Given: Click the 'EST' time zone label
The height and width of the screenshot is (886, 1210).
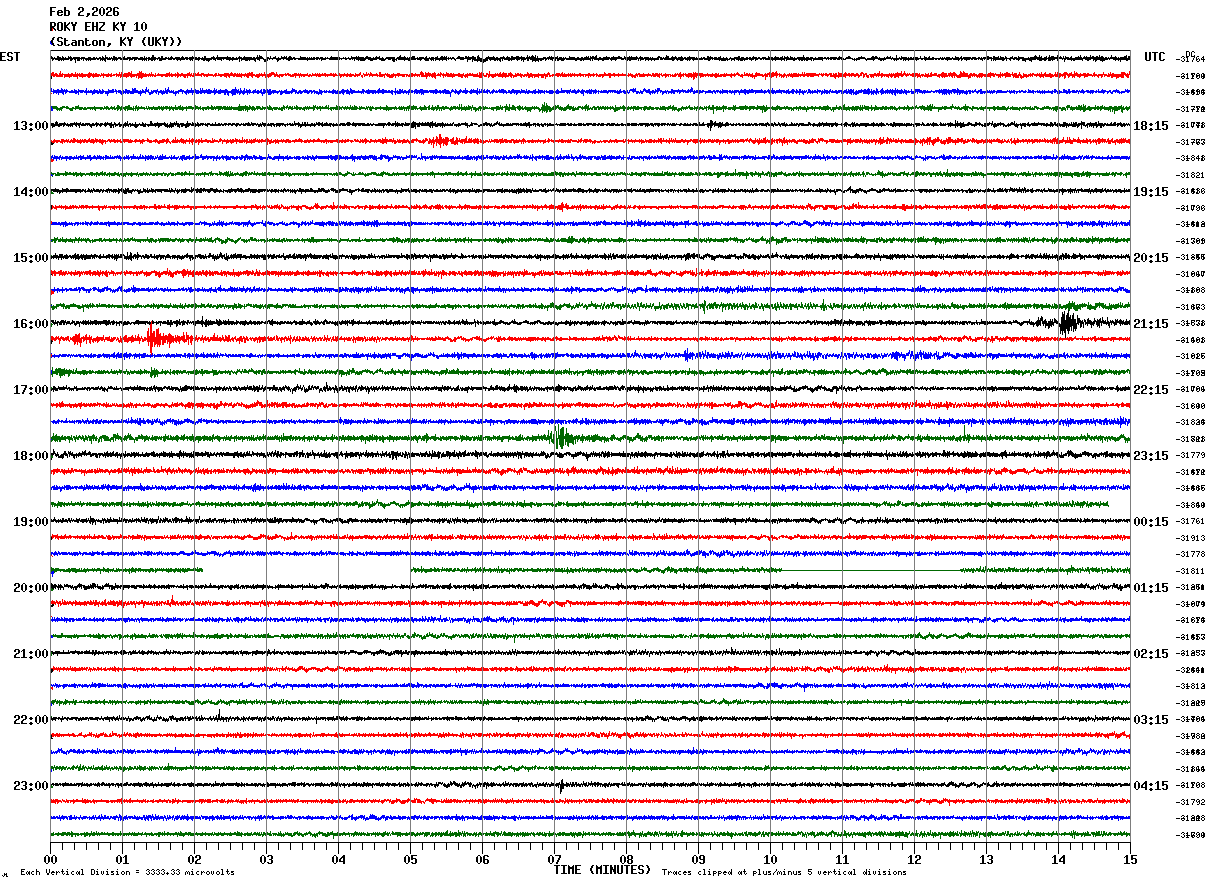Looking at the screenshot, I should point(10,57).
